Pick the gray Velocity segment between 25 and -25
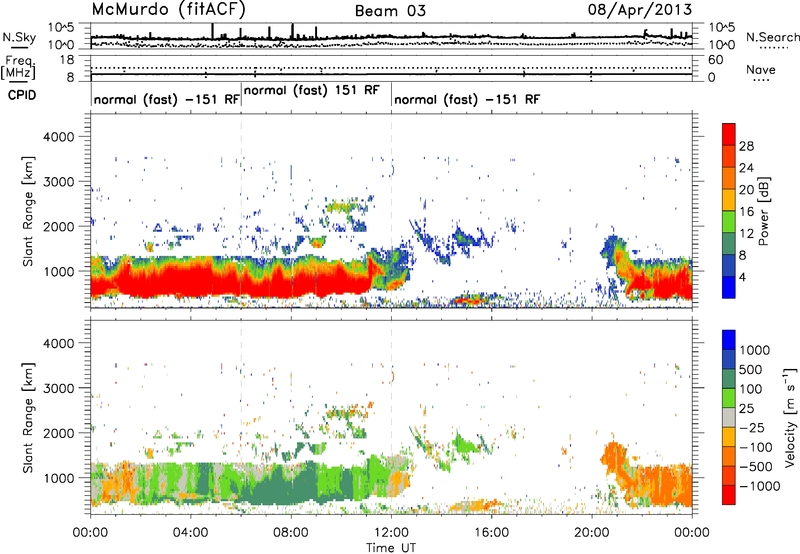800x554 pixels. click(x=729, y=417)
